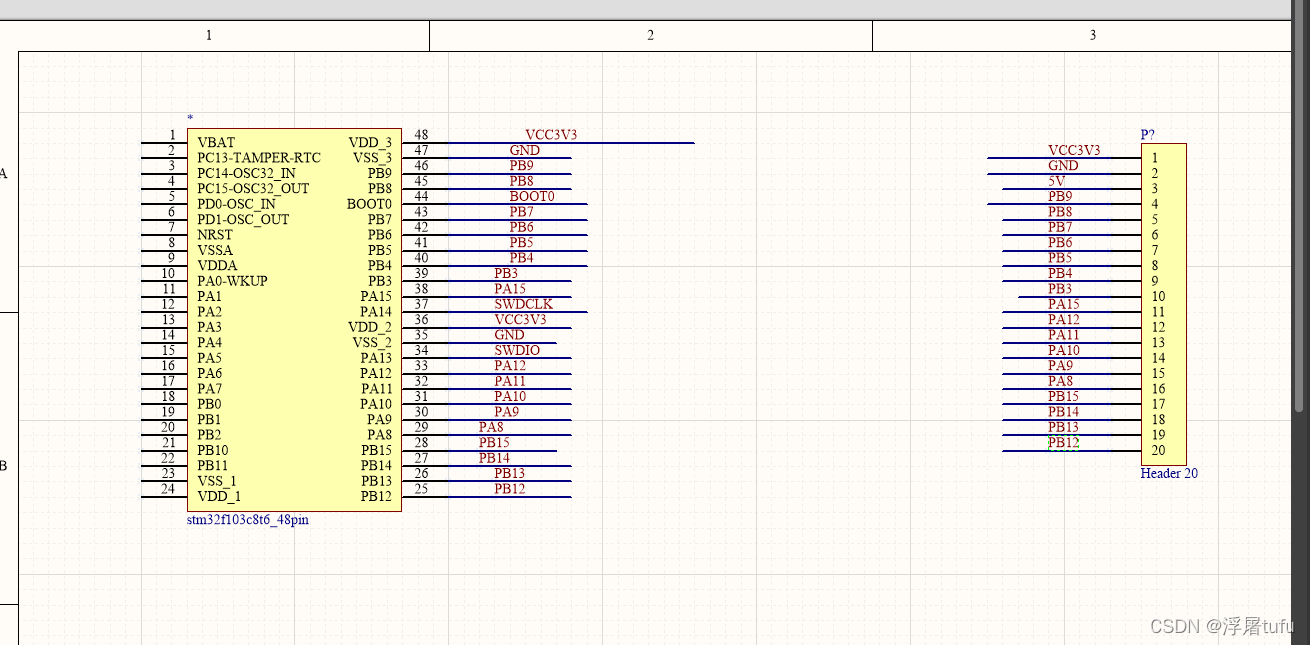Select the VSSA pin name

(215, 250)
